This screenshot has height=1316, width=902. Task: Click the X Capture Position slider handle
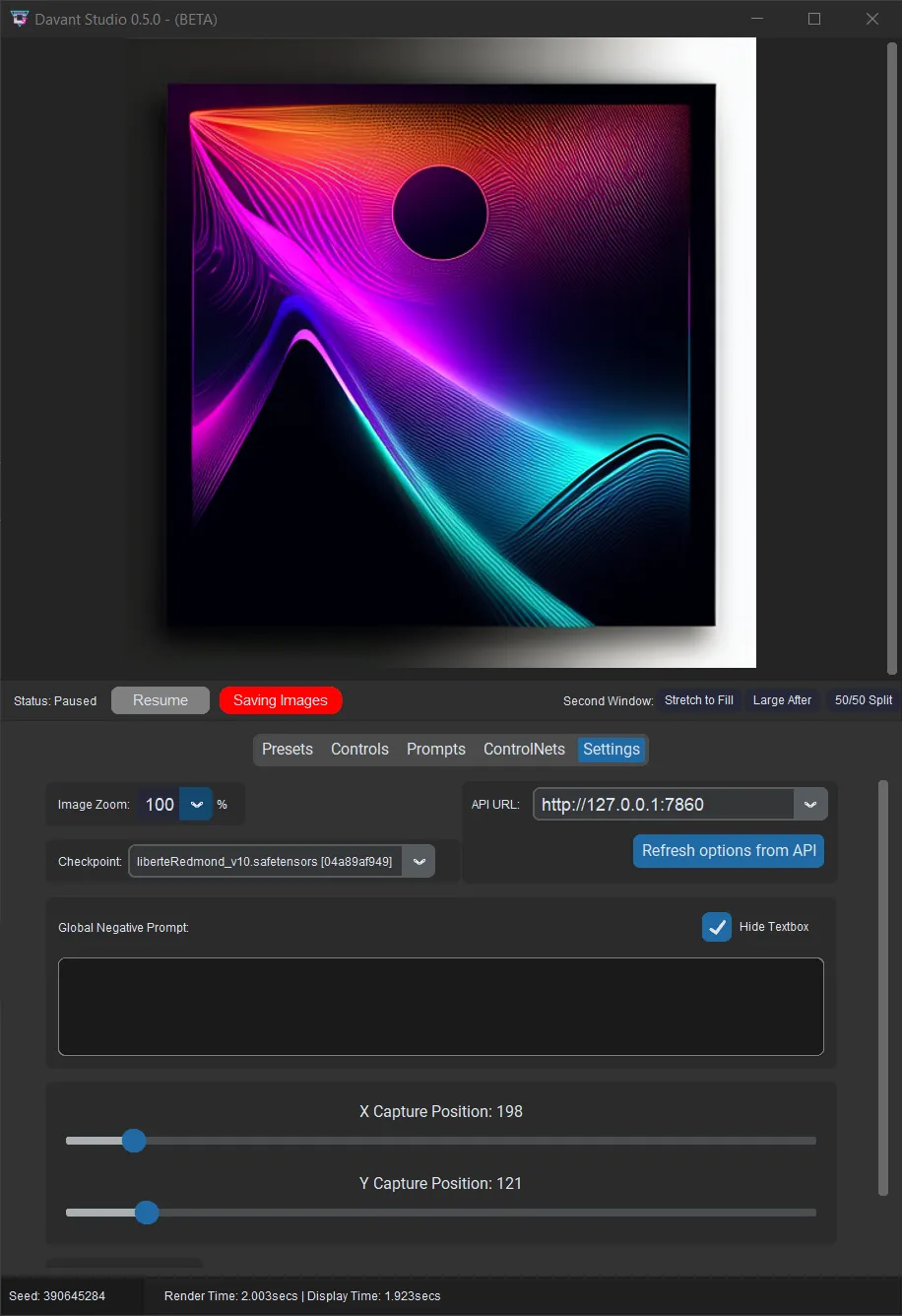[x=134, y=1141]
